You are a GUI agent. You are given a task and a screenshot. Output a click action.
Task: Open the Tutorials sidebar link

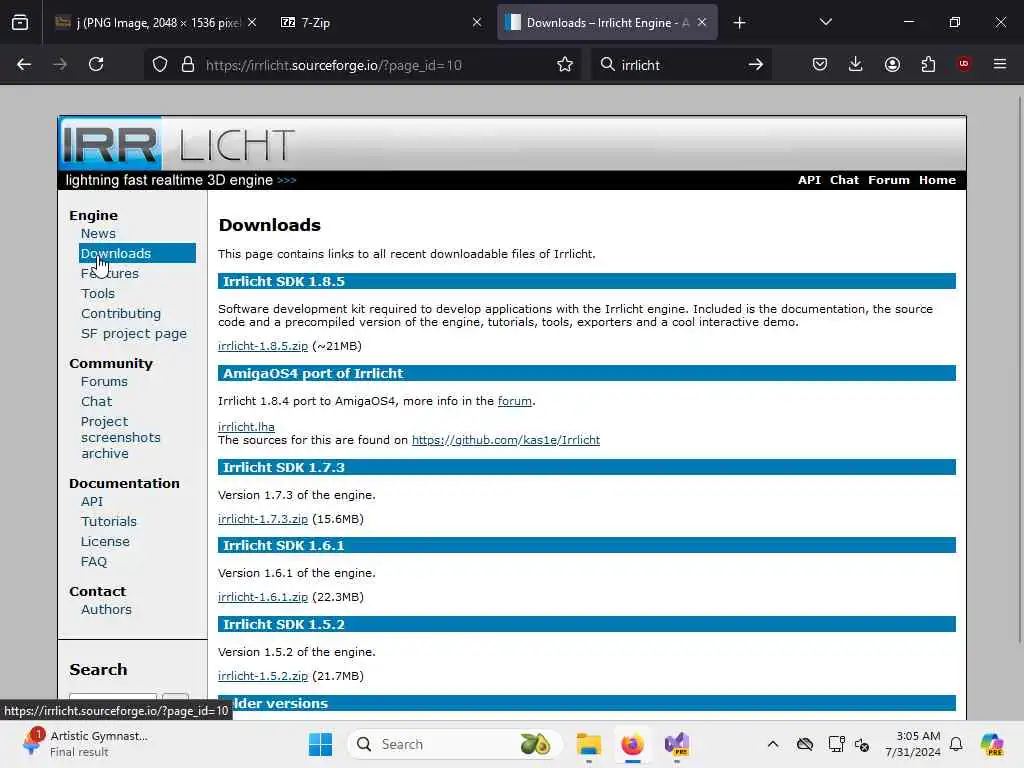[109, 522]
